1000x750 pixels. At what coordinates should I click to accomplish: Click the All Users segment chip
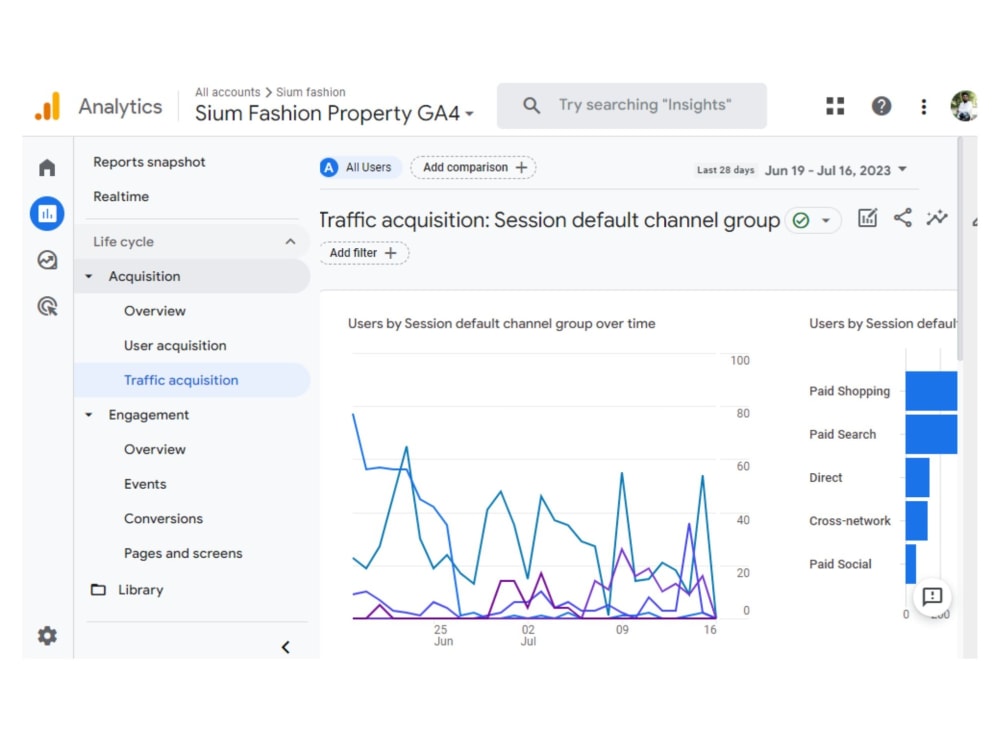click(360, 167)
